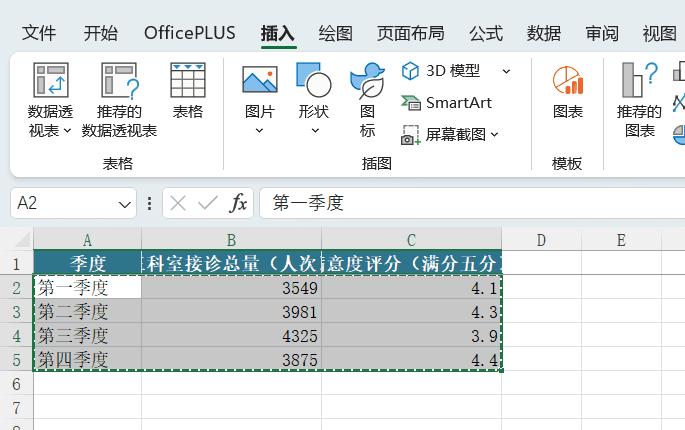
Task: Click the fx insert function button
Action: click(x=238, y=203)
